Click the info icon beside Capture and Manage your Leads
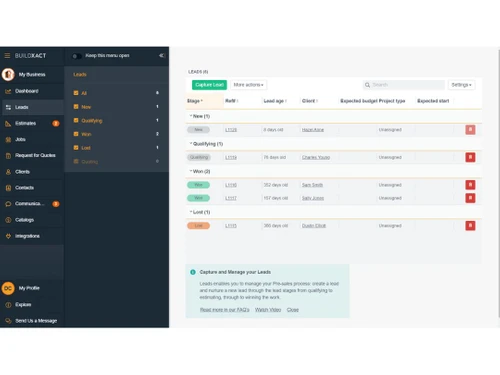The width and height of the screenshot is (500, 375). (193, 272)
